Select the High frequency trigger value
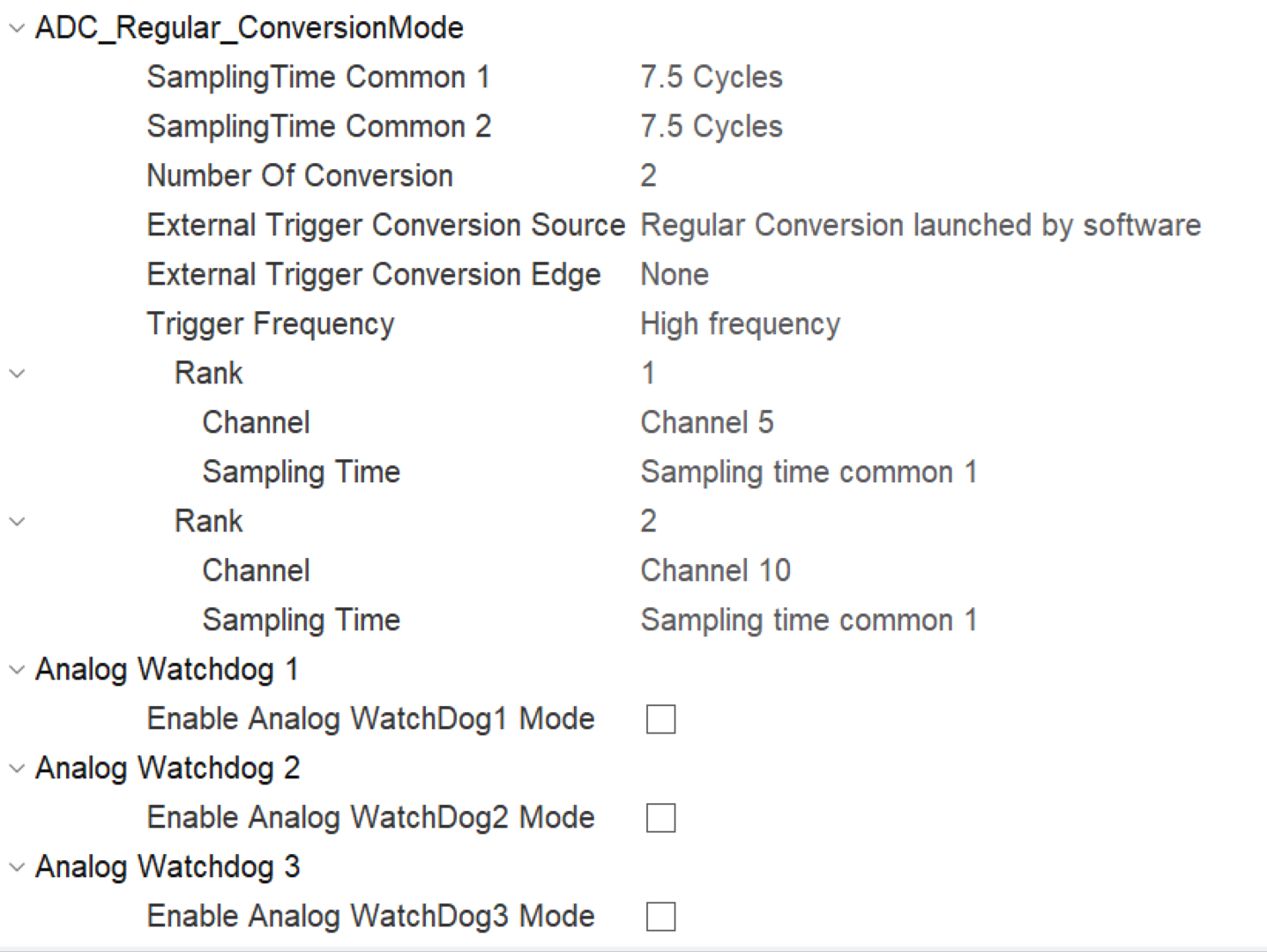This screenshot has height=952, width=1267. tap(740, 324)
